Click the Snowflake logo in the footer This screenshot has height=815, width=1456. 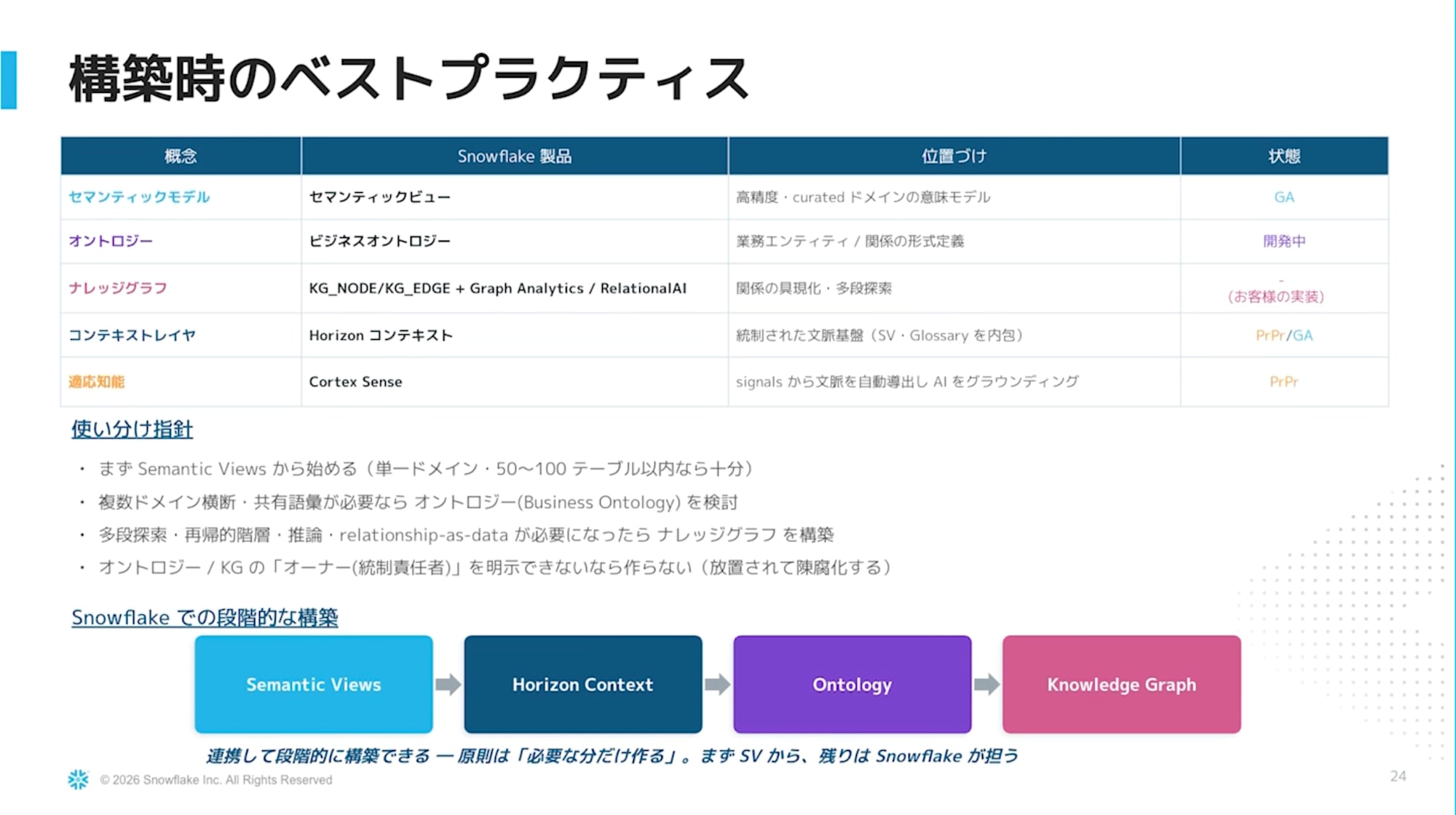78,779
